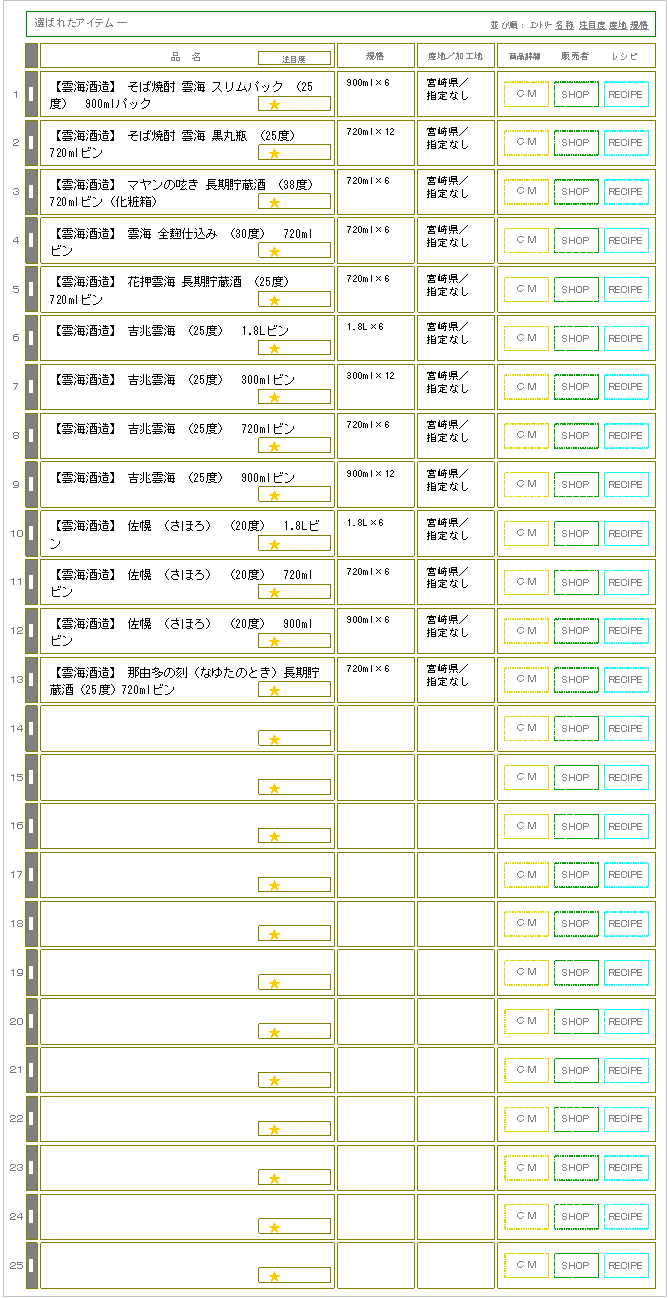The height and width of the screenshot is (1298, 668).
Task: Click the star in empty row 25
Action: (274, 1276)
